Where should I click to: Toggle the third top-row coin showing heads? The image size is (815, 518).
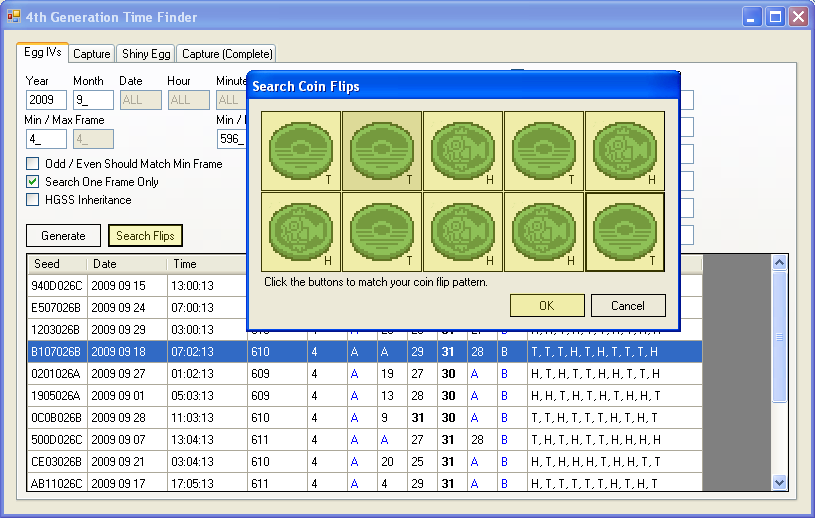(463, 150)
